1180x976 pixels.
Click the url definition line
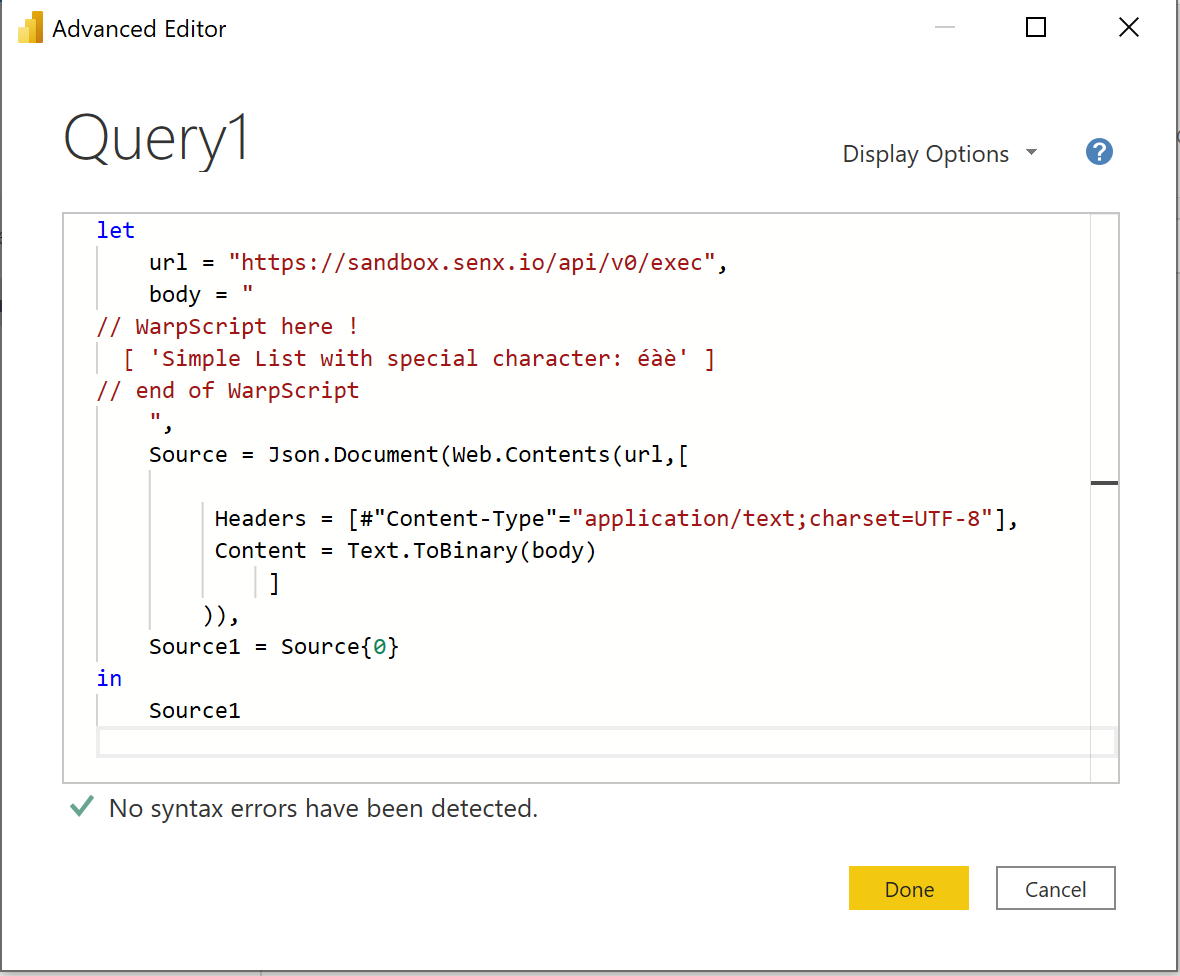click(x=430, y=262)
